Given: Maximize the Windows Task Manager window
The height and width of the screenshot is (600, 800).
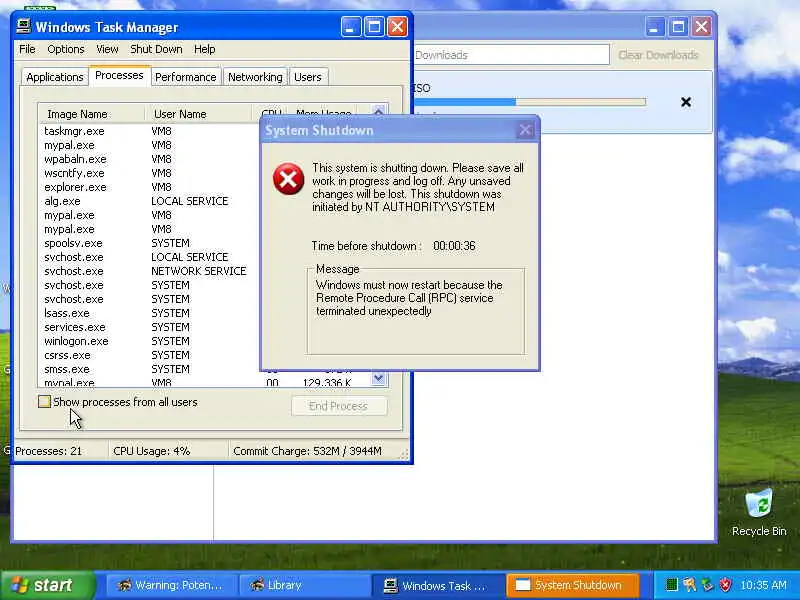Looking at the screenshot, I should pos(374,27).
